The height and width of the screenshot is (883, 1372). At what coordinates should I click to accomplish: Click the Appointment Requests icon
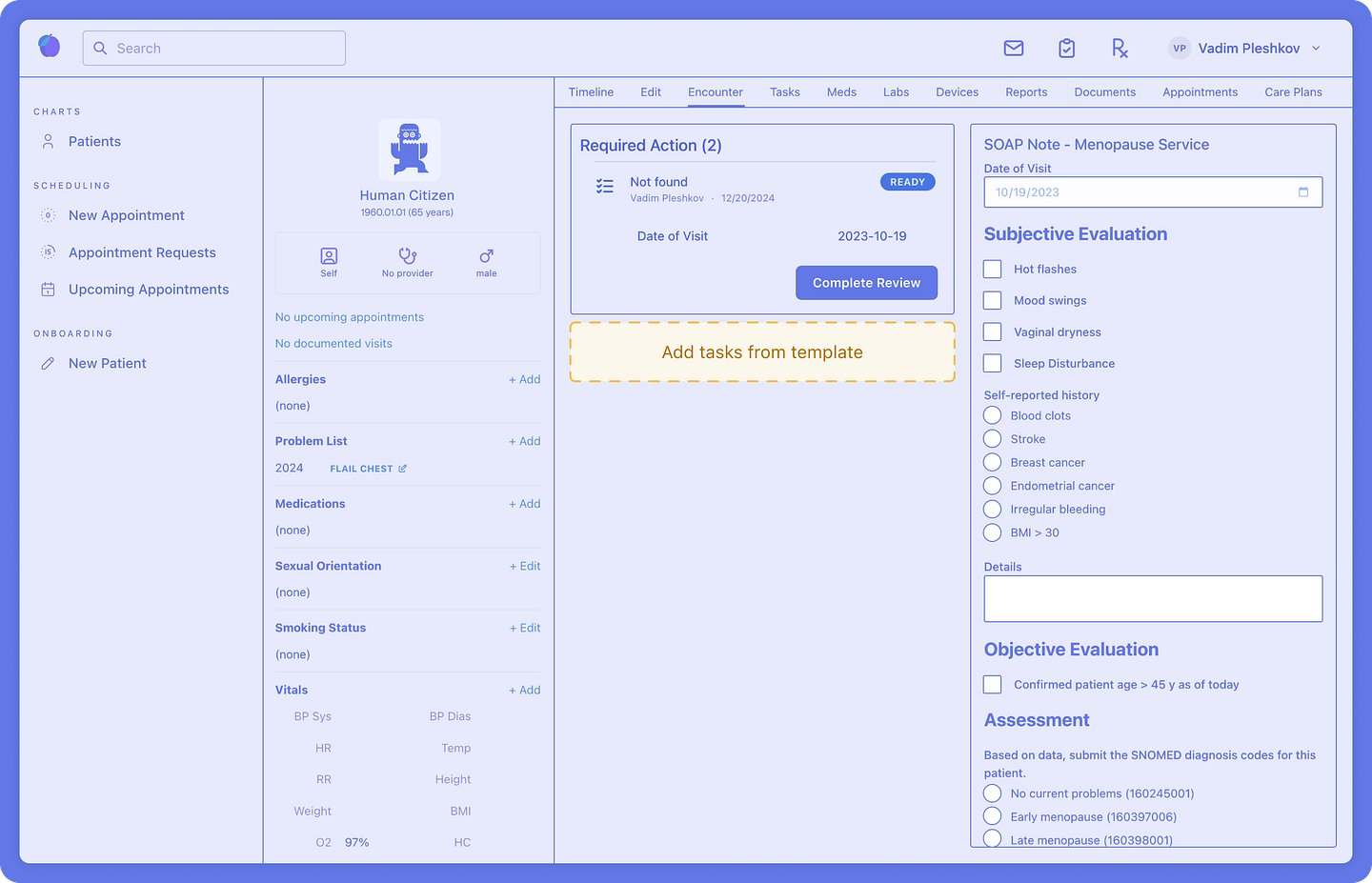(x=48, y=252)
